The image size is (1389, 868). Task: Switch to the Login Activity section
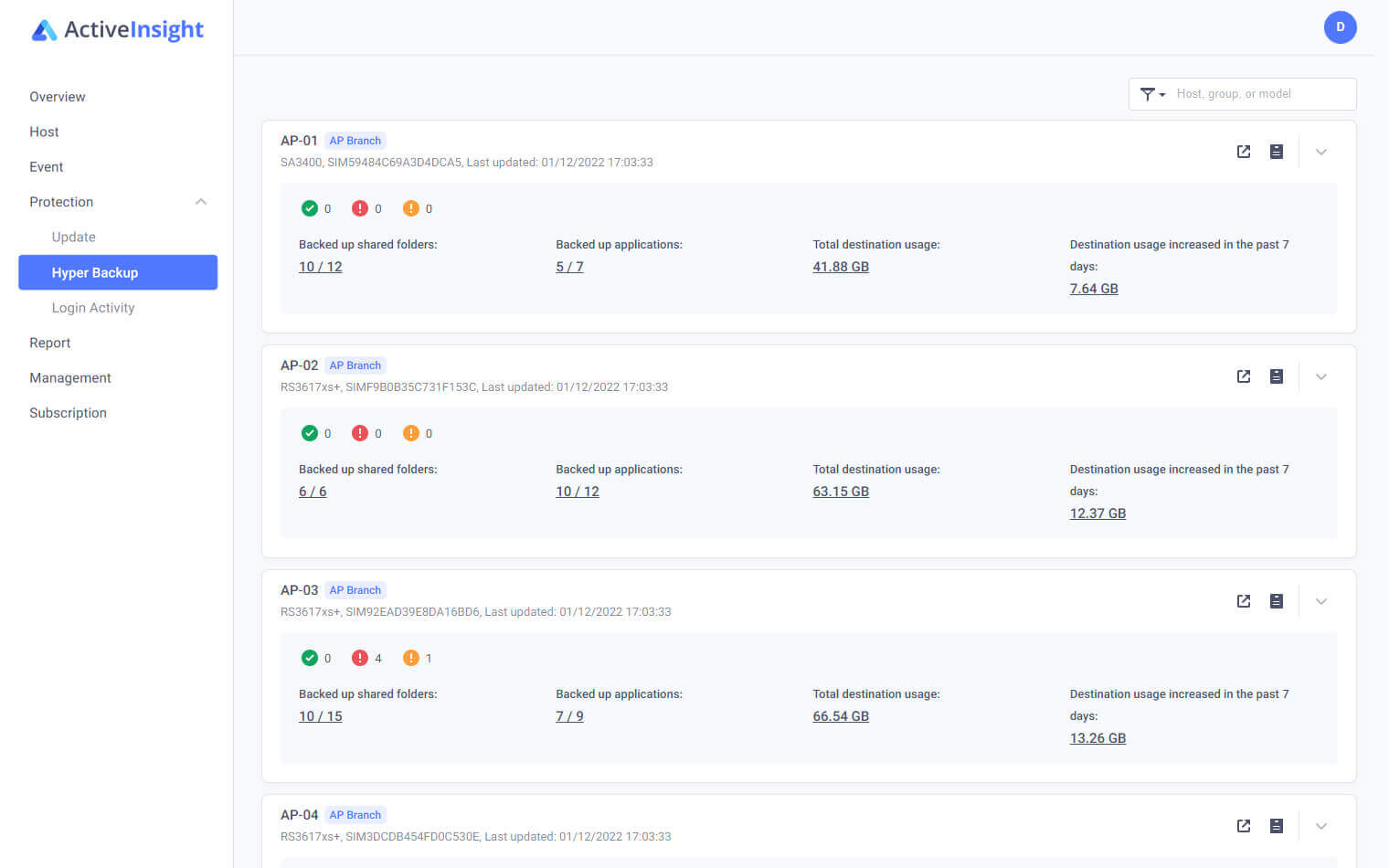click(92, 307)
